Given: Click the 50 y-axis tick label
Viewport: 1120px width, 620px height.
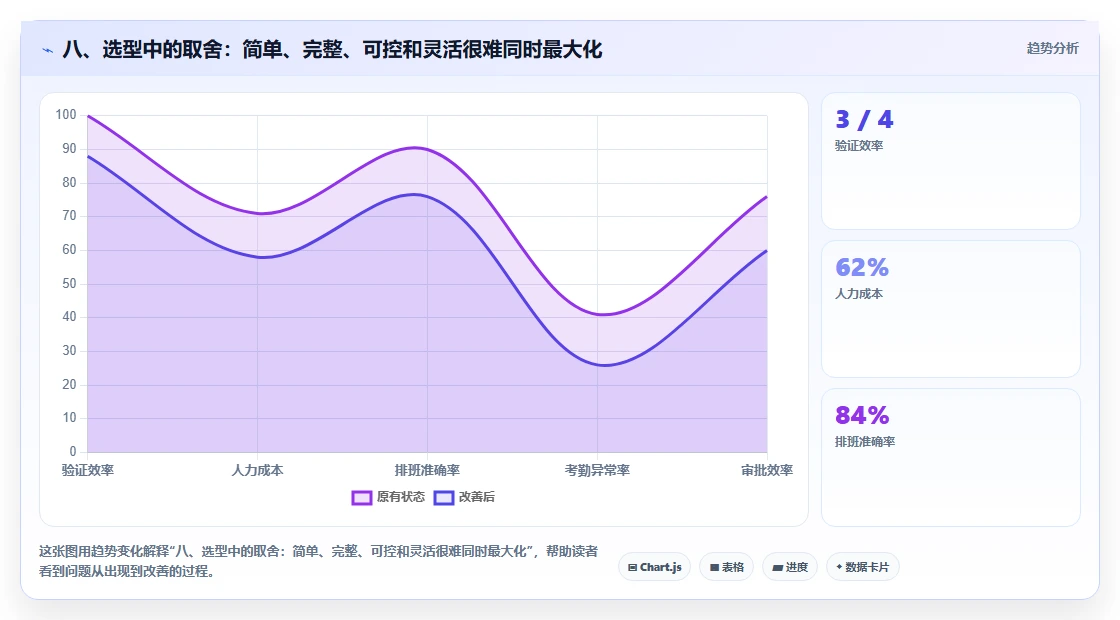Looking at the screenshot, I should click(x=69, y=284).
